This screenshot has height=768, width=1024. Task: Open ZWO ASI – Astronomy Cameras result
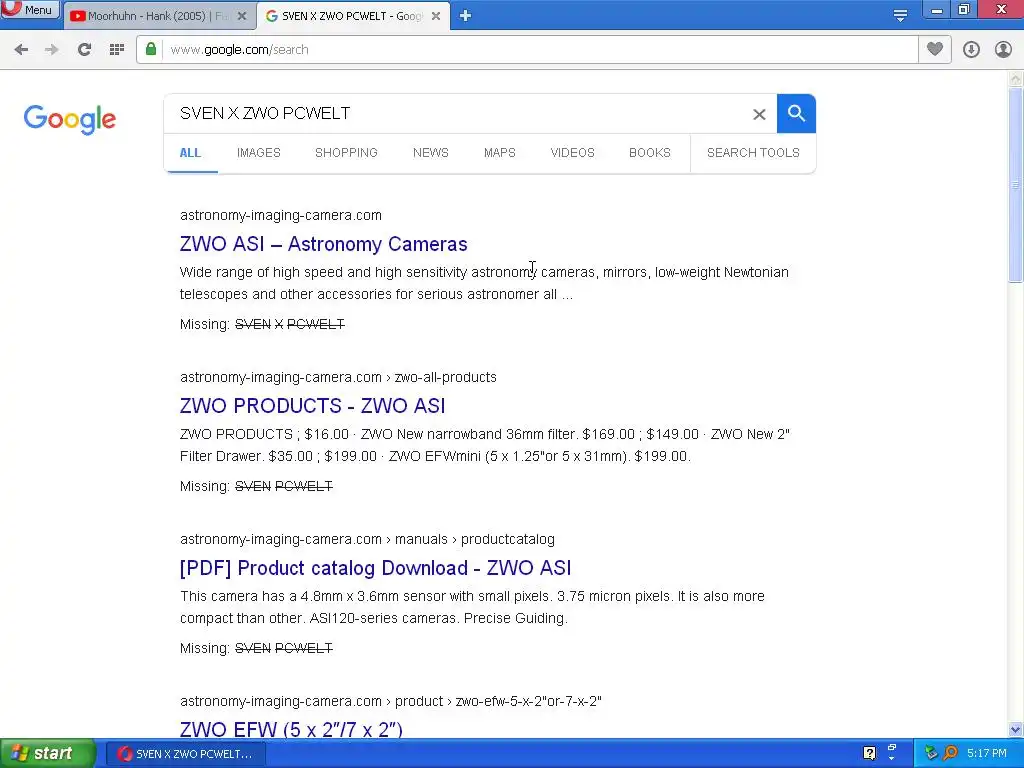(323, 244)
